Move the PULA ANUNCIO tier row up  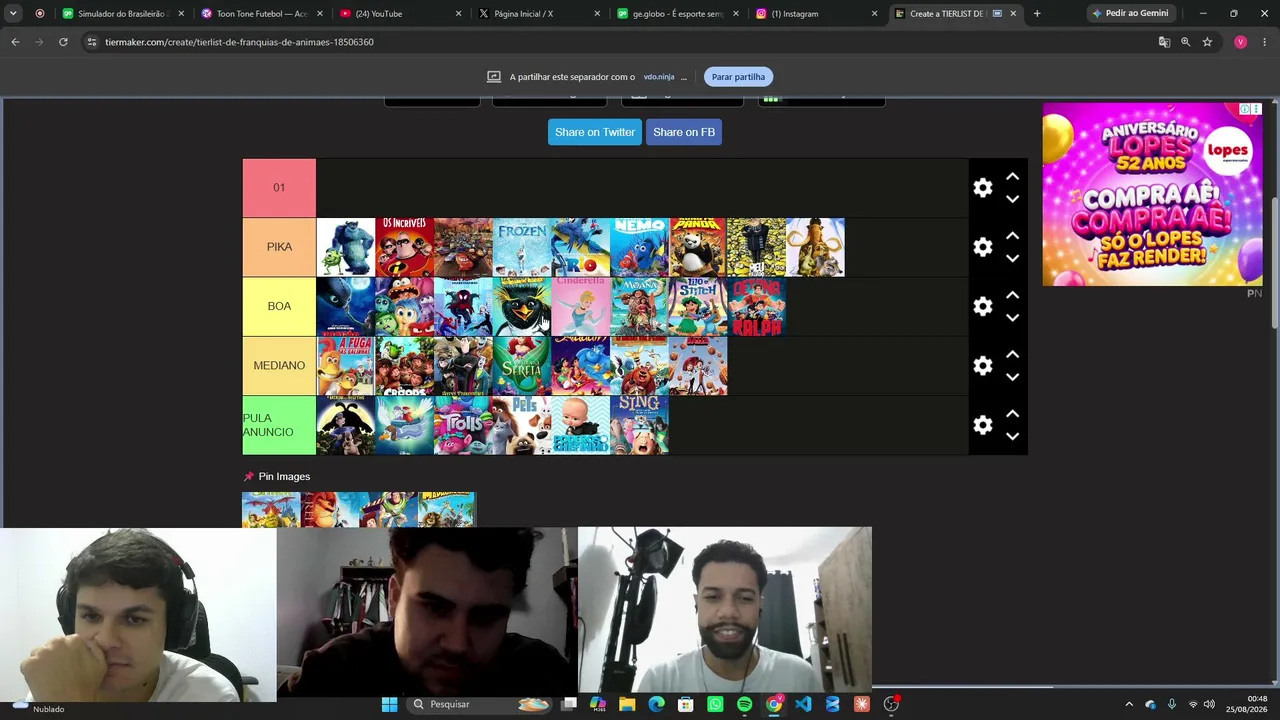pos(1012,414)
